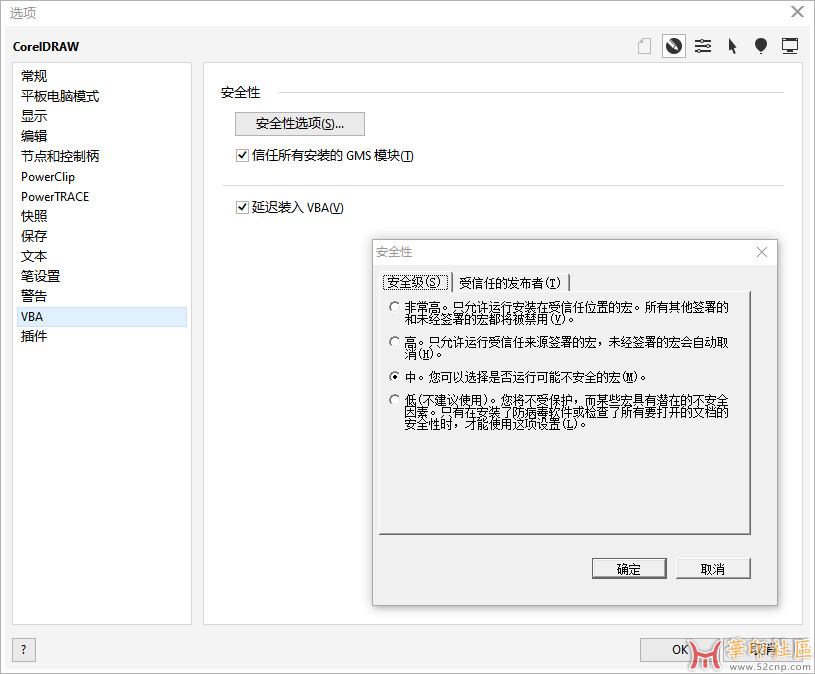Click the 安全性选项(S)... button
The image size is (815, 674).
coord(300,124)
